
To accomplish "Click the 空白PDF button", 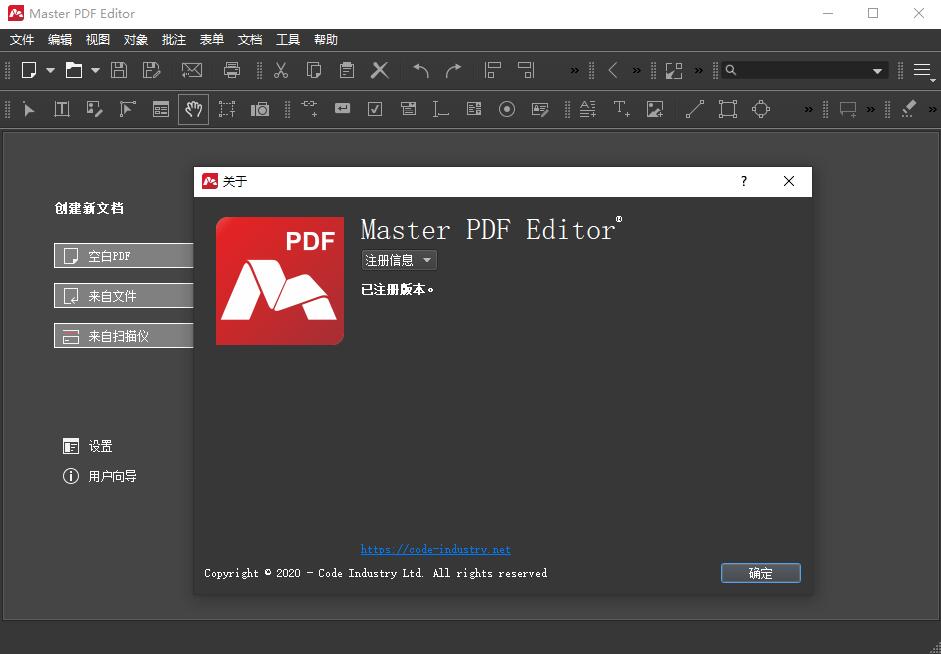I will coord(124,256).
